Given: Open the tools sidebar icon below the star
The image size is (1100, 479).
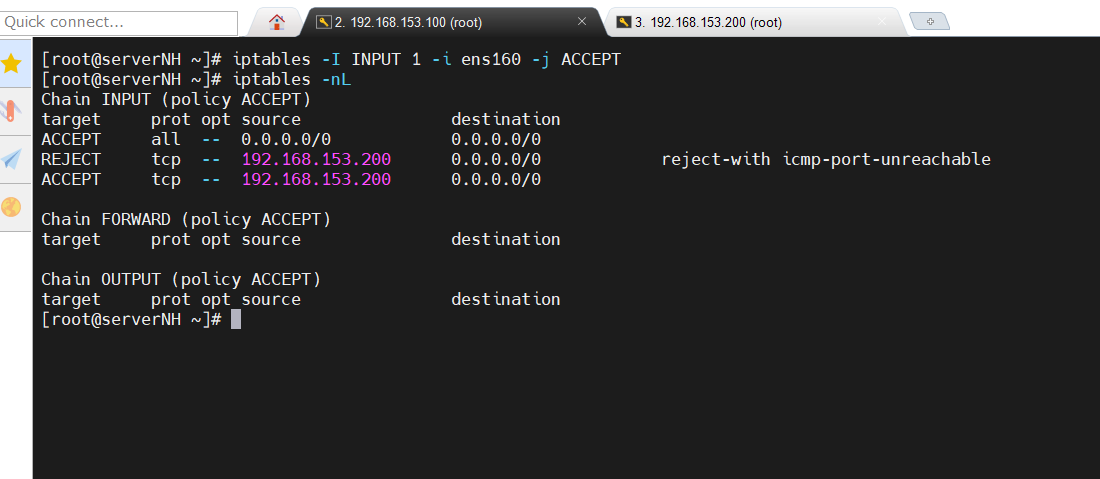Looking at the screenshot, I should click(12, 111).
